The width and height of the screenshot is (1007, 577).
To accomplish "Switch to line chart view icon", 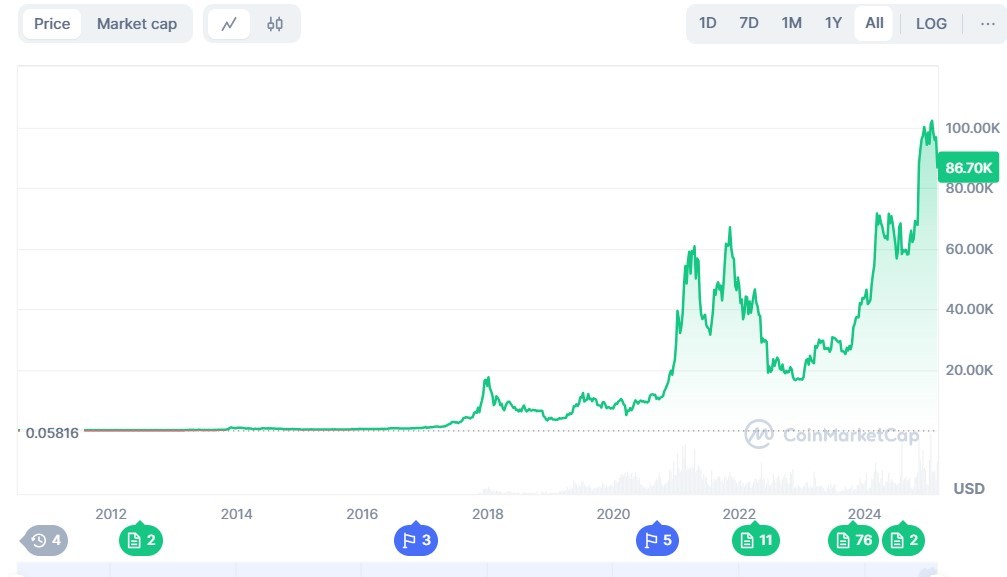I will coord(229,24).
